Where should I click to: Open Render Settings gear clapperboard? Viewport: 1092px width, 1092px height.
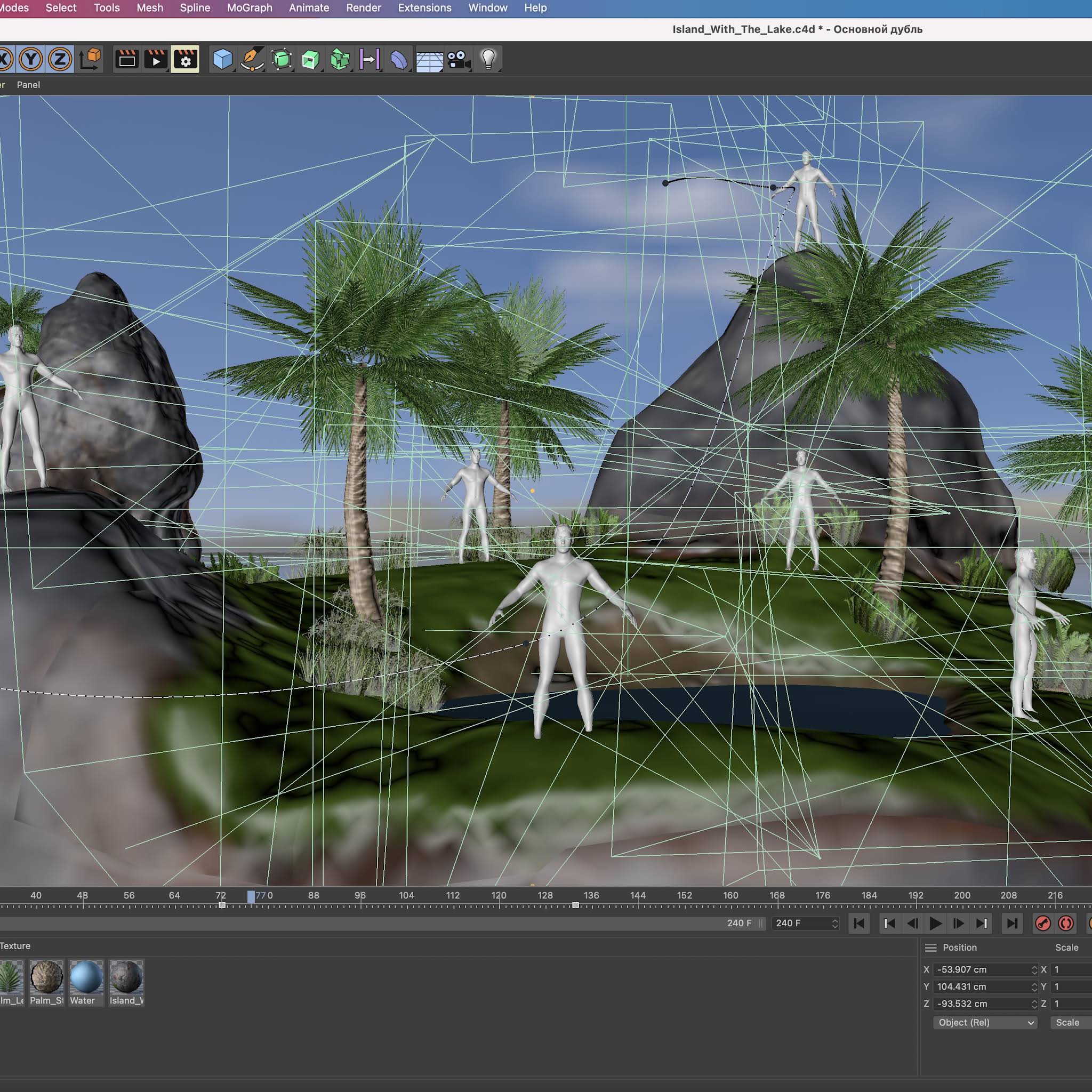click(185, 59)
